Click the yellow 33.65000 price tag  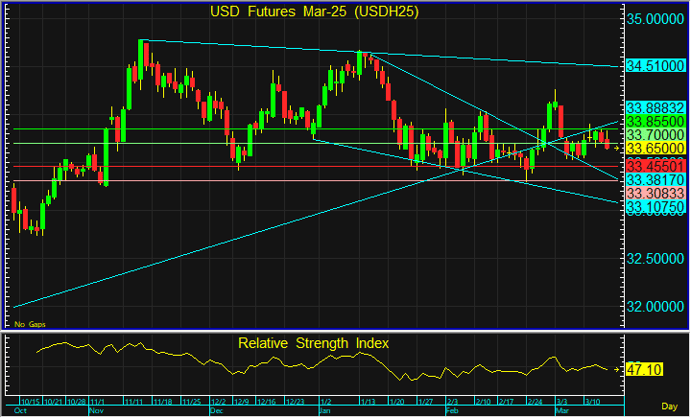(655, 147)
